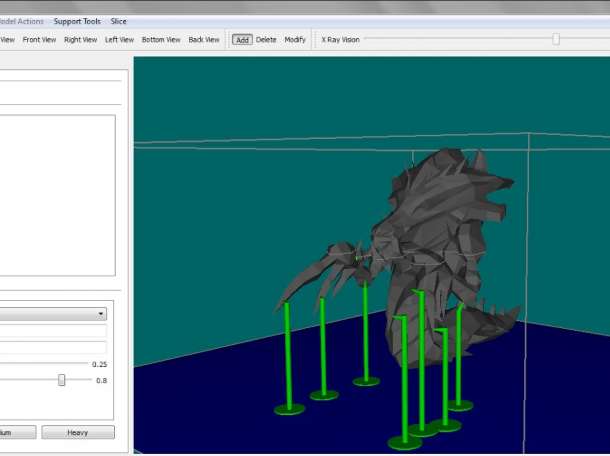Viewport: 610px width, 456px height.
Task: Switch to Bottom View
Action: pyautogui.click(x=161, y=40)
